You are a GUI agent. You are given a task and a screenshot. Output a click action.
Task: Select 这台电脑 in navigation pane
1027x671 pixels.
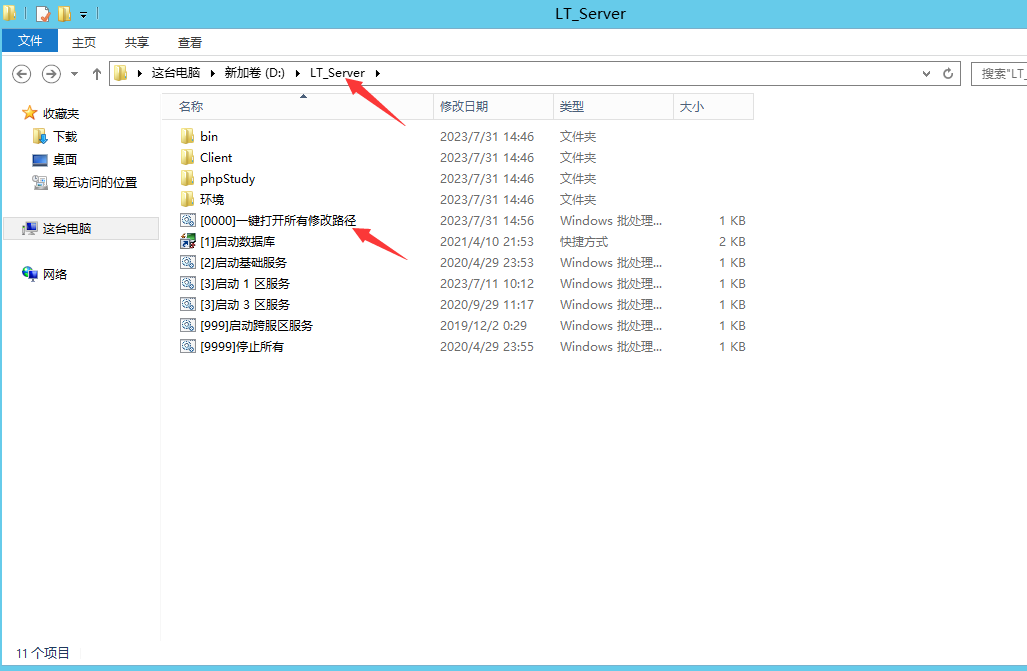[x=67, y=228]
